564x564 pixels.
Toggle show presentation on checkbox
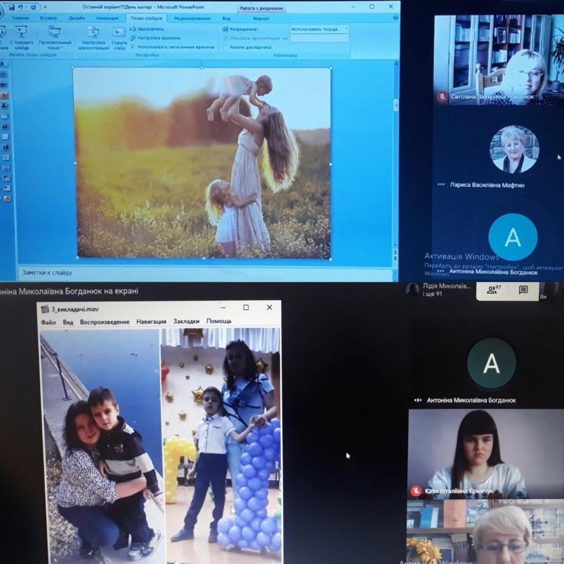tap(226, 38)
